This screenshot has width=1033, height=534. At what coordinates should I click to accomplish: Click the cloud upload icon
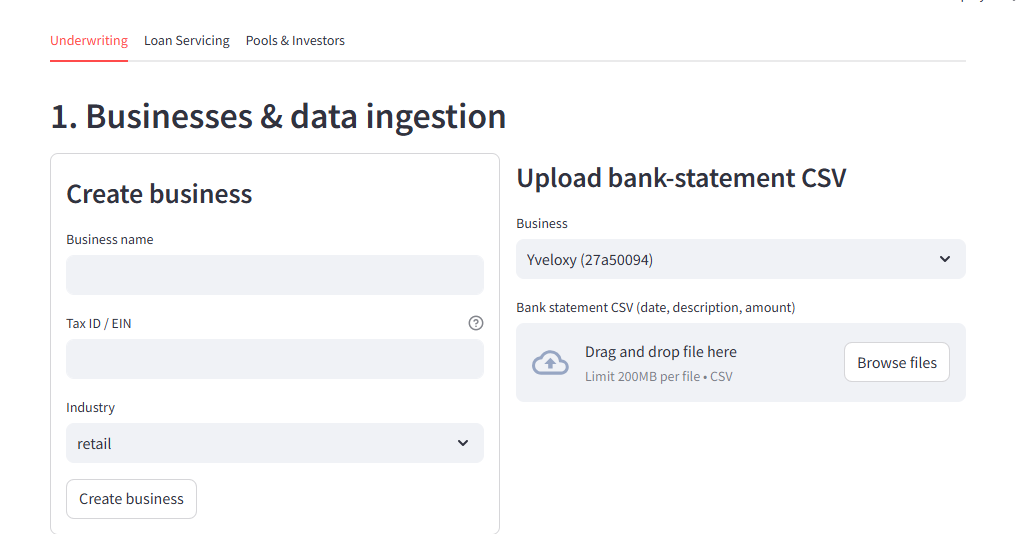tap(550, 363)
